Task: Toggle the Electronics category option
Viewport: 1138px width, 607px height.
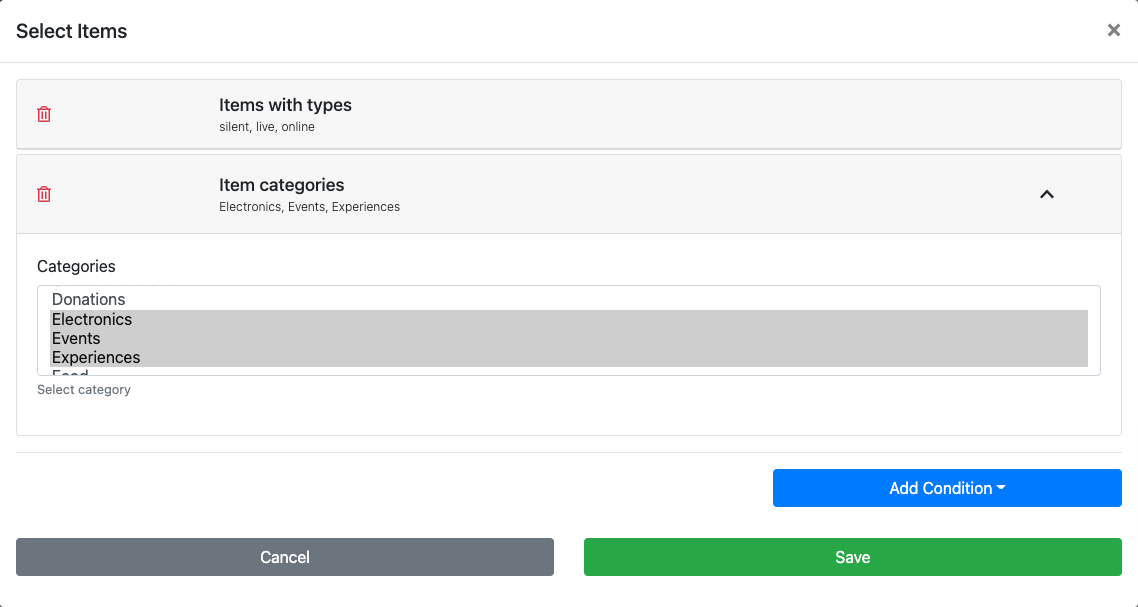Action: pyautogui.click(x=92, y=320)
